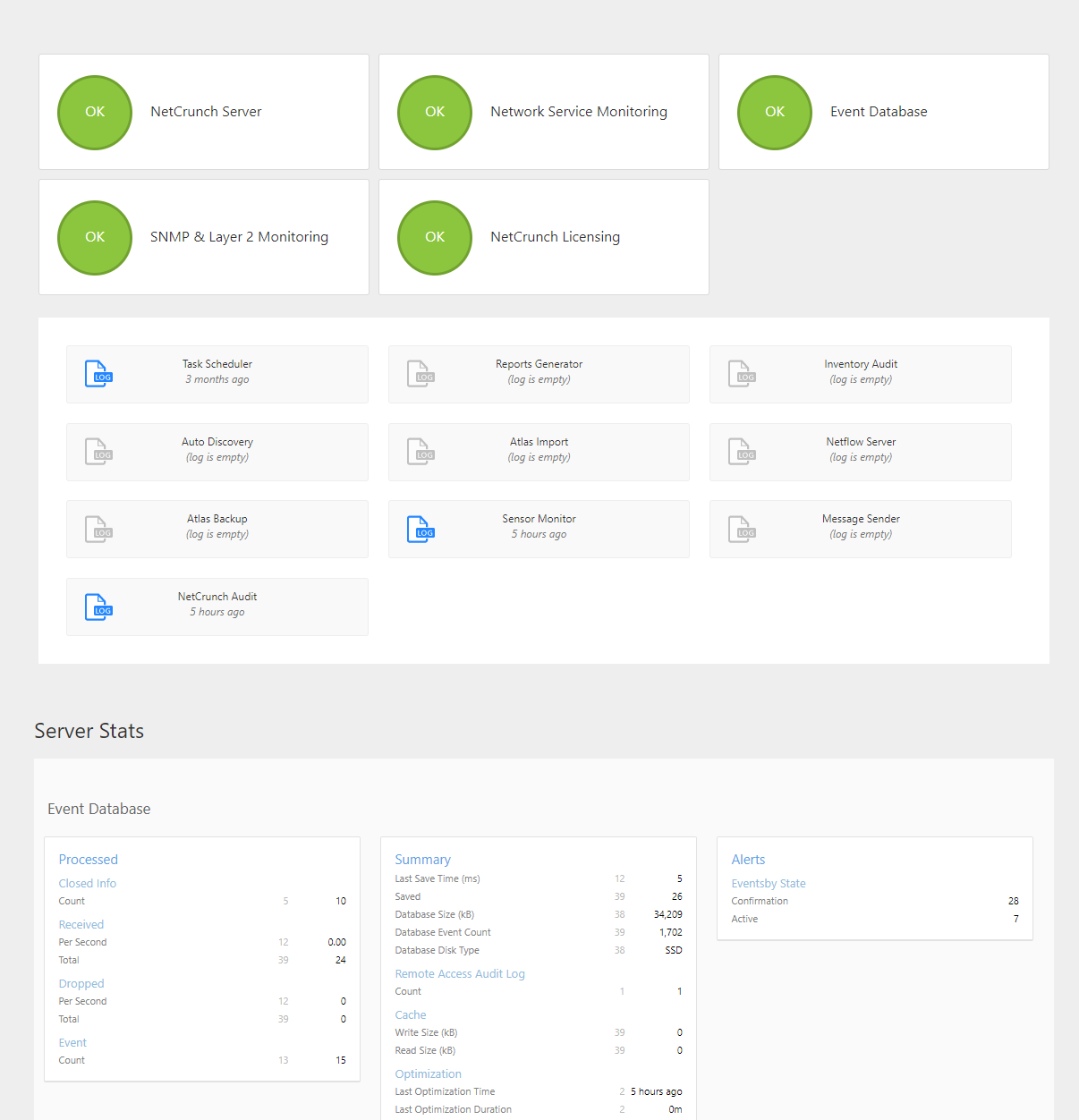Select the Auto Discovery log icon
The height and width of the screenshot is (1120, 1079).
(x=98, y=452)
